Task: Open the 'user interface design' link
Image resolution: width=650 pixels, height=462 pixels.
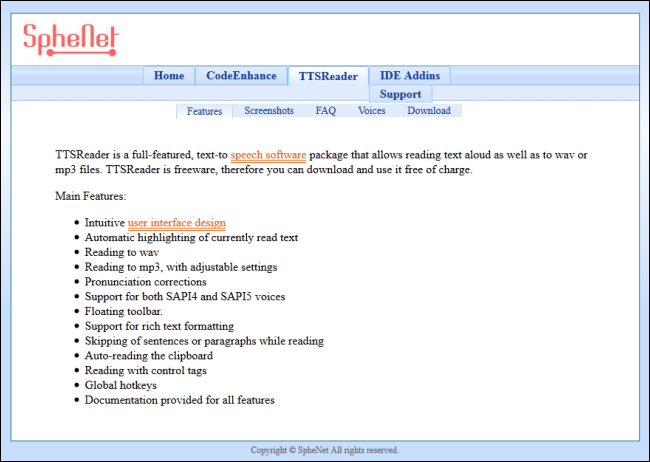Action: (177, 223)
